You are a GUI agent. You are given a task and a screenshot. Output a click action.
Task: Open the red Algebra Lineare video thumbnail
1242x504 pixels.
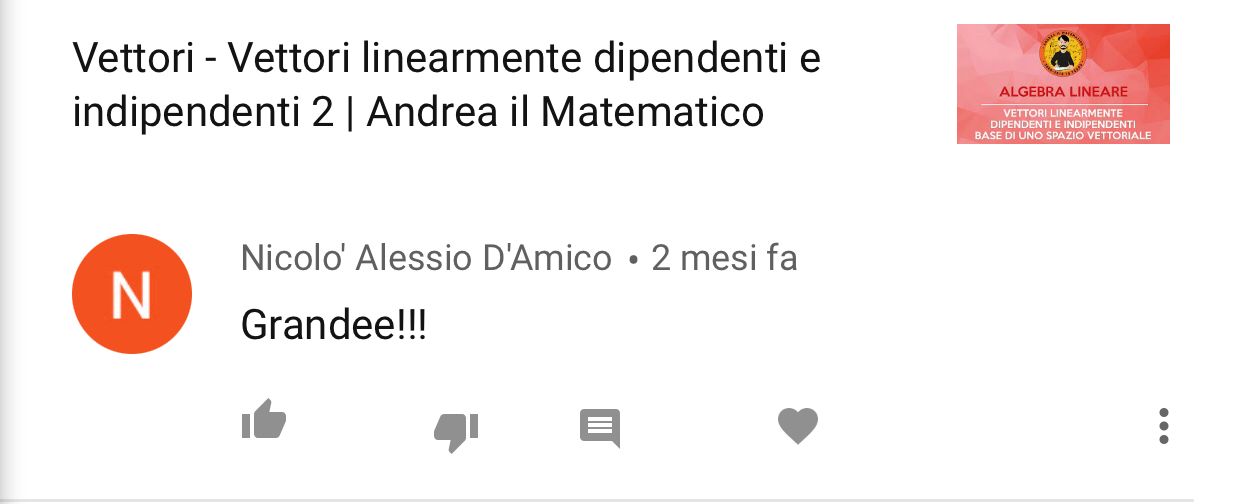(1063, 84)
